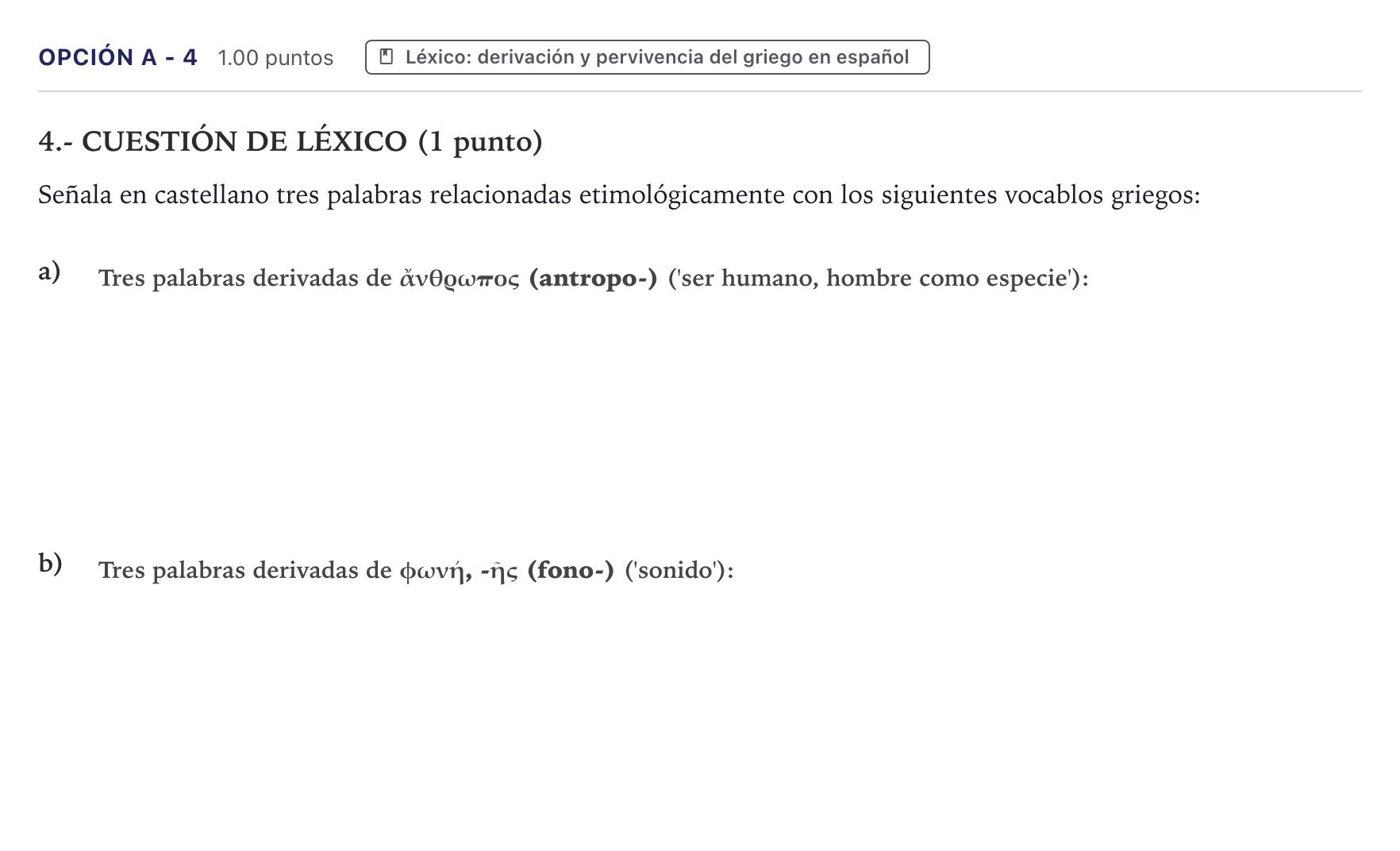Click the bold text (fono-)
This screenshot has height=851, width=1400.
pyautogui.click(x=571, y=570)
